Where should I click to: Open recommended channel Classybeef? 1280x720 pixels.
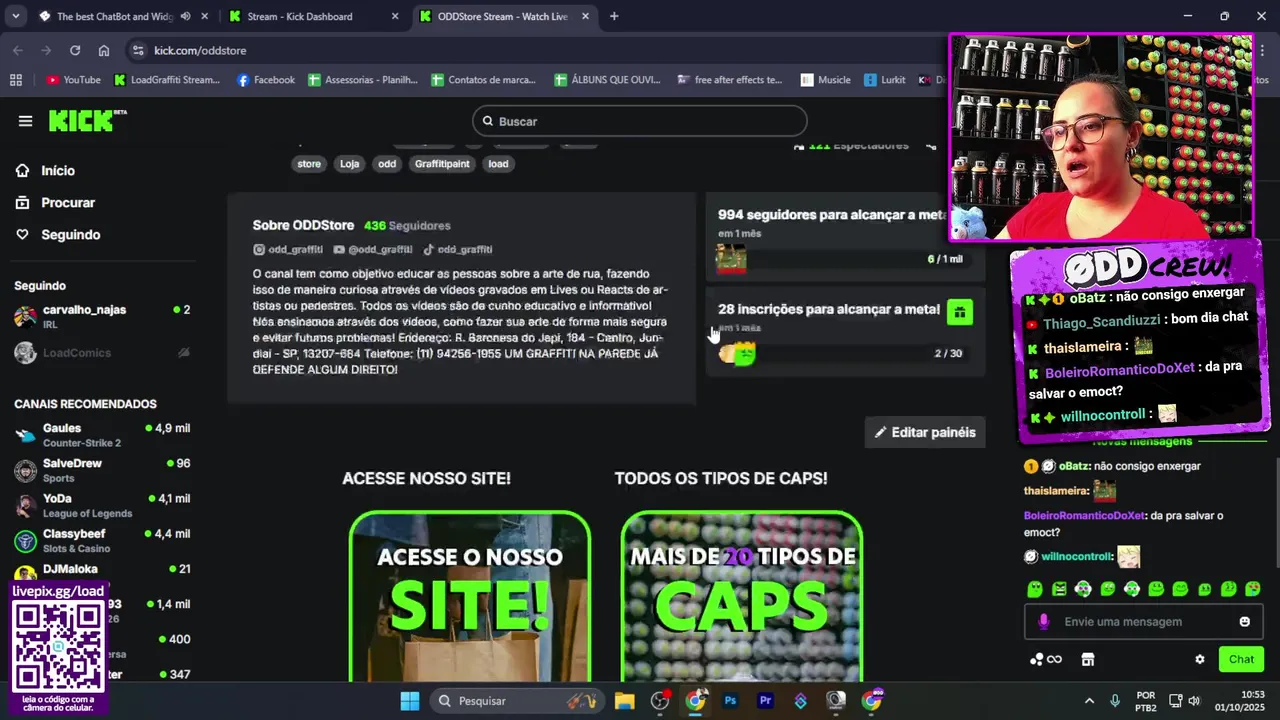102,541
